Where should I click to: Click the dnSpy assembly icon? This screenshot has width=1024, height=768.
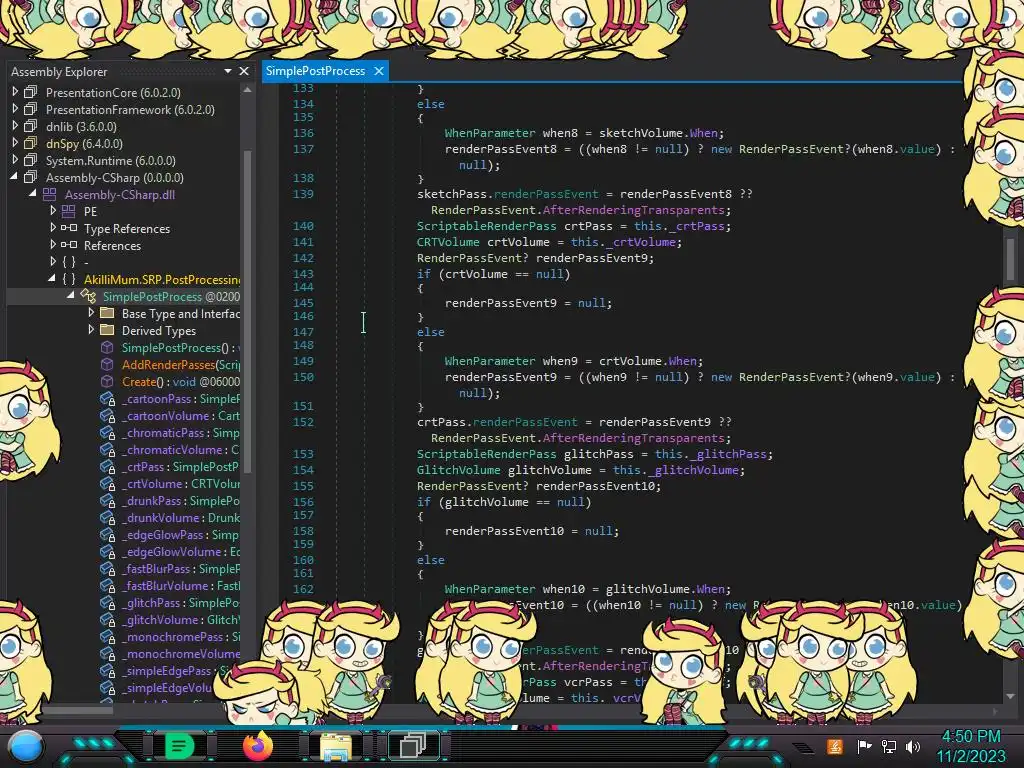(x=31, y=143)
